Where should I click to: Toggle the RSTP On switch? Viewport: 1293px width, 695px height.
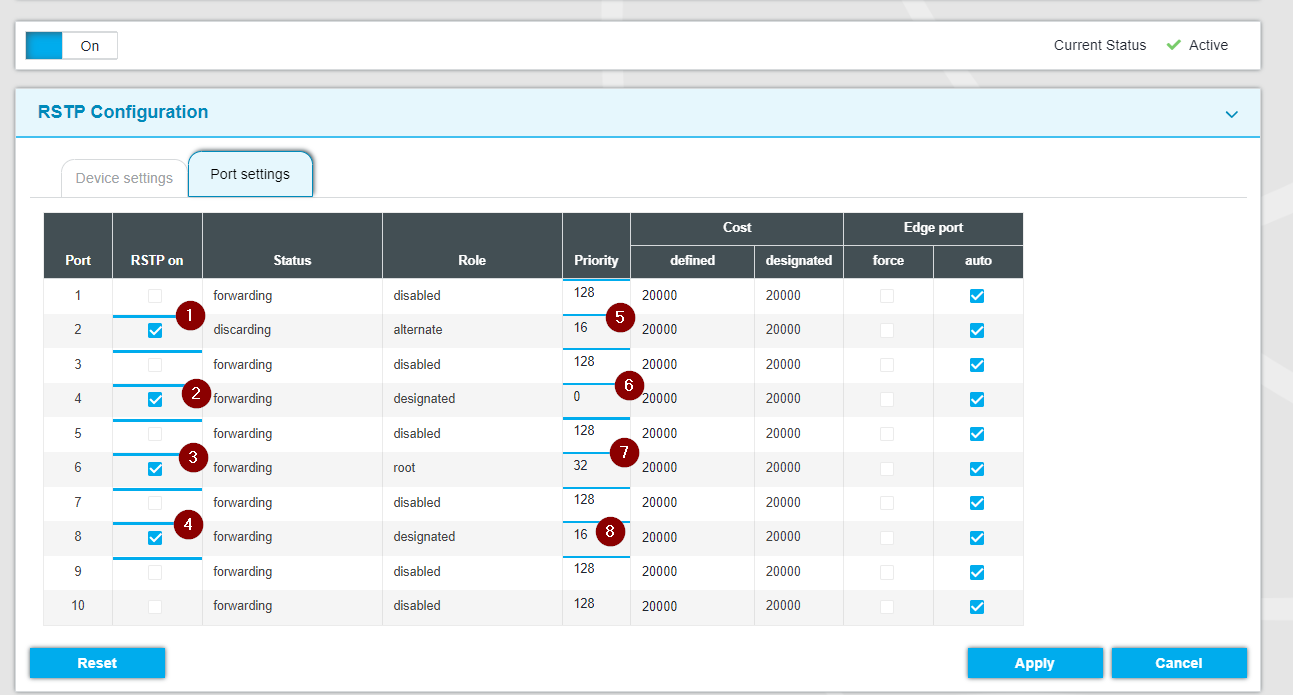pyautogui.click(x=71, y=46)
